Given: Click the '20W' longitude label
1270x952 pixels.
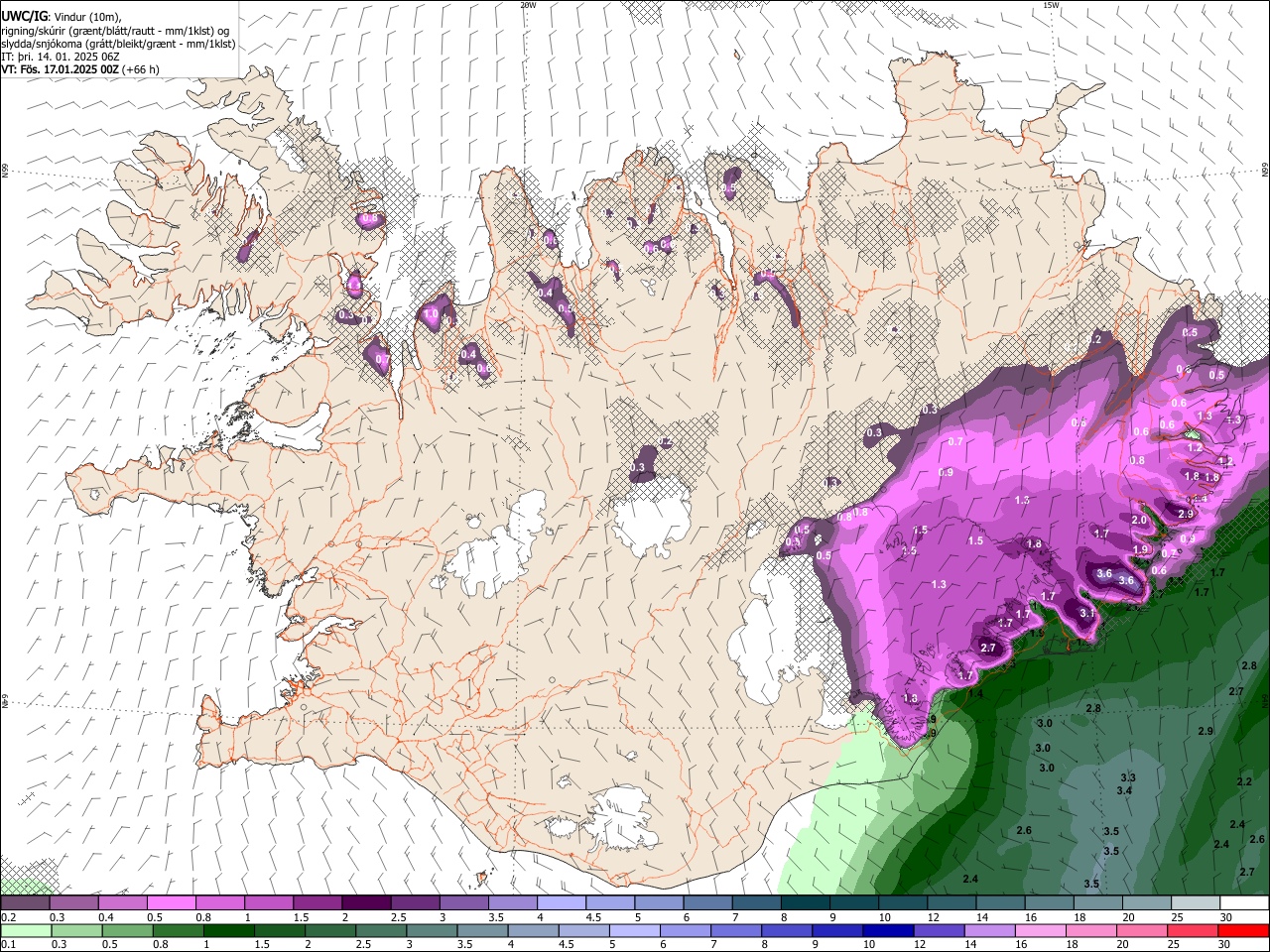Looking at the screenshot, I should point(528,5).
